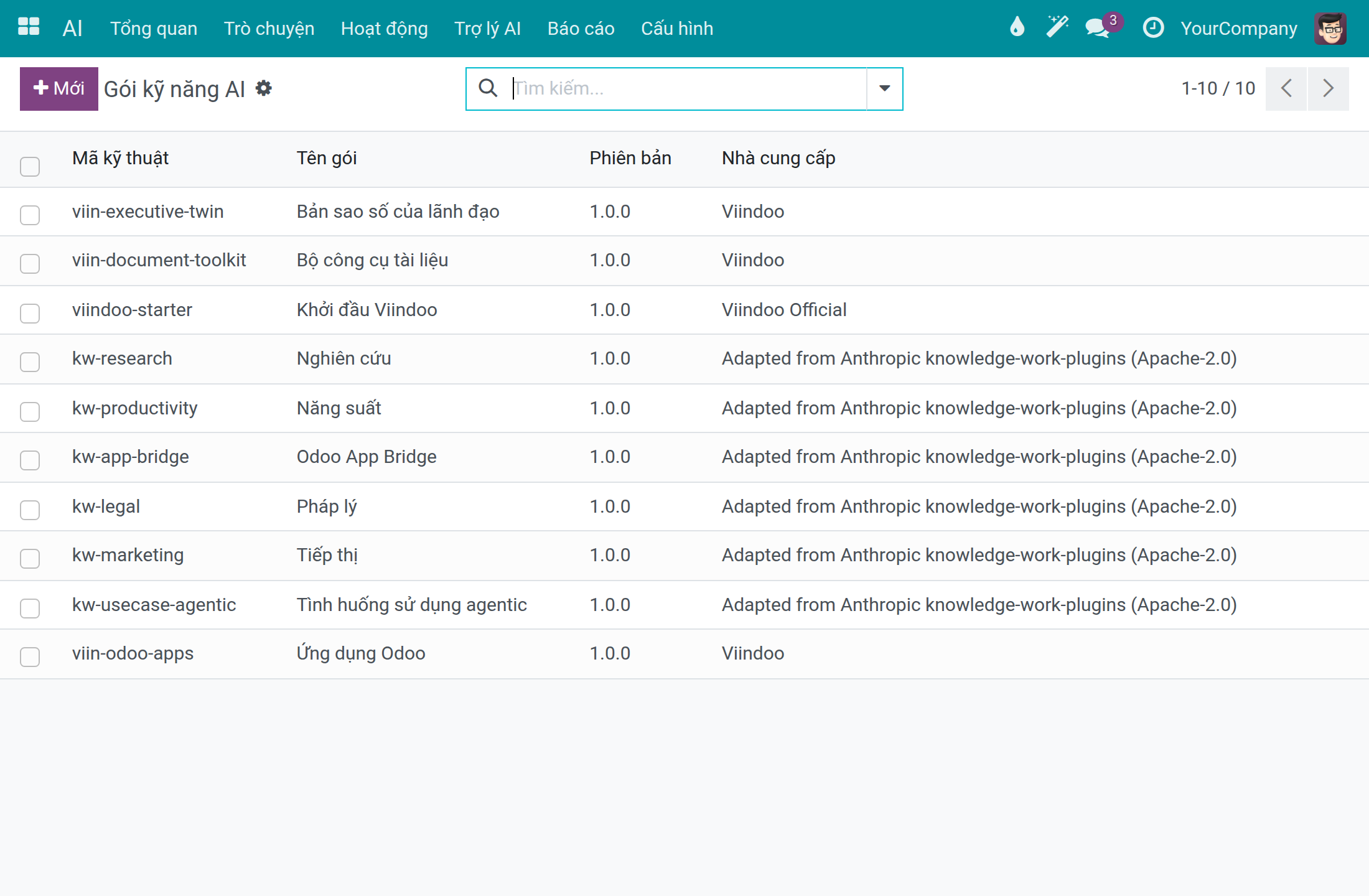Go to the next page of records
This screenshot has width=1369, height=896.
click(1329, 88)
